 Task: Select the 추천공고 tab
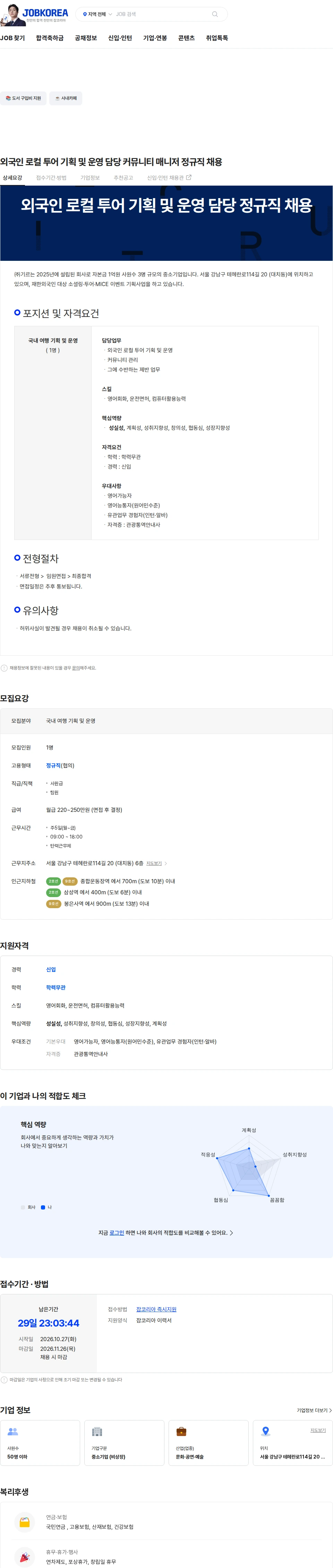click(x=123, y=178)
